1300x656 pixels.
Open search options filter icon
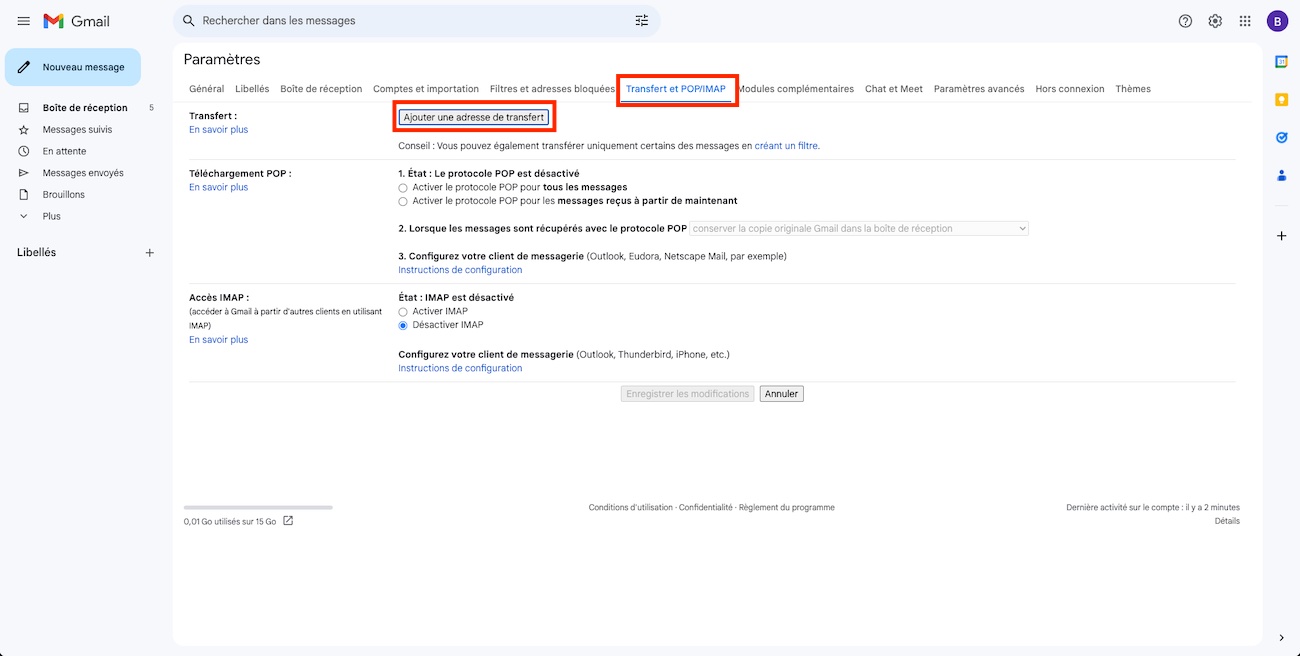tap(642, 21)
